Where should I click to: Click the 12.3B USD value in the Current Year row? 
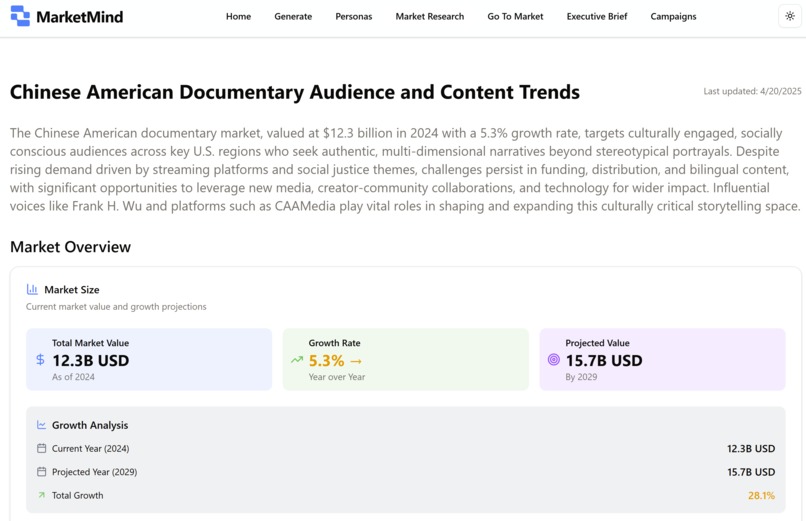751,449
